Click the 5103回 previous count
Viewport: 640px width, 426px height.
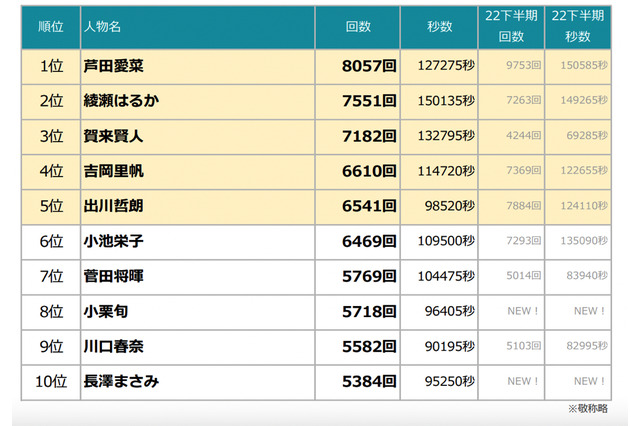(524, 346)
